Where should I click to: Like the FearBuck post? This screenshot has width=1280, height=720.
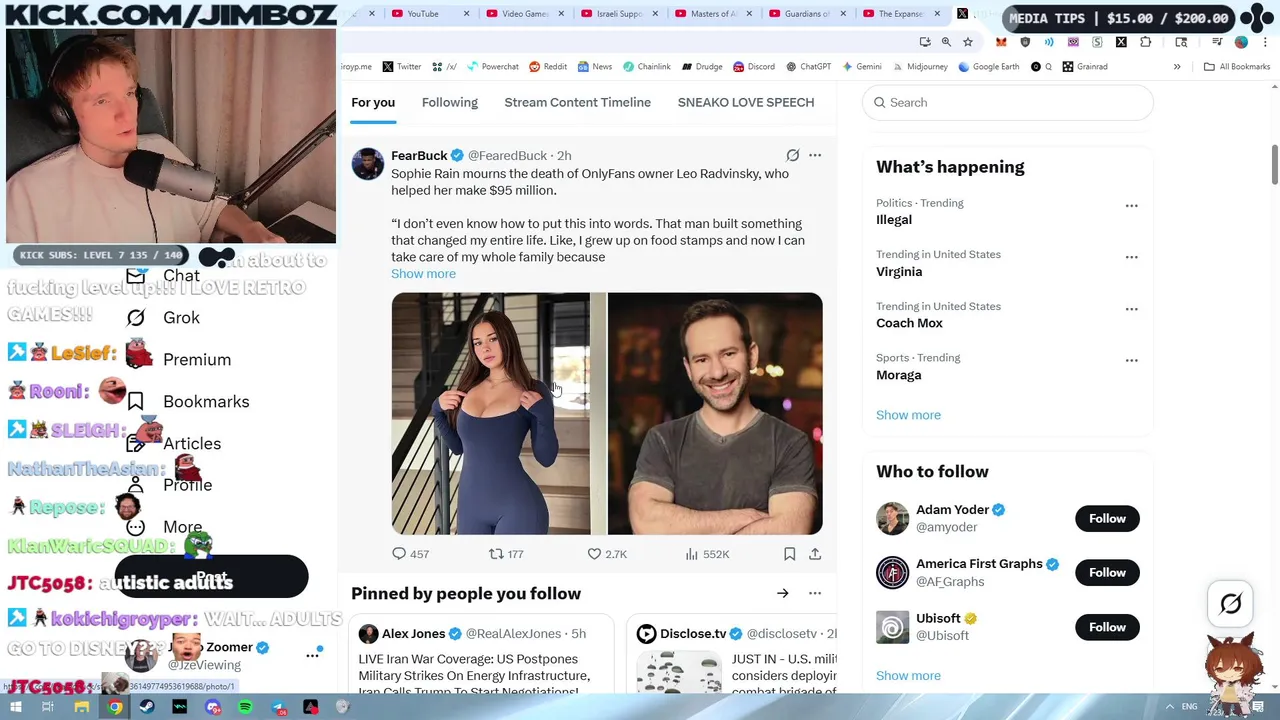point(594,554)
